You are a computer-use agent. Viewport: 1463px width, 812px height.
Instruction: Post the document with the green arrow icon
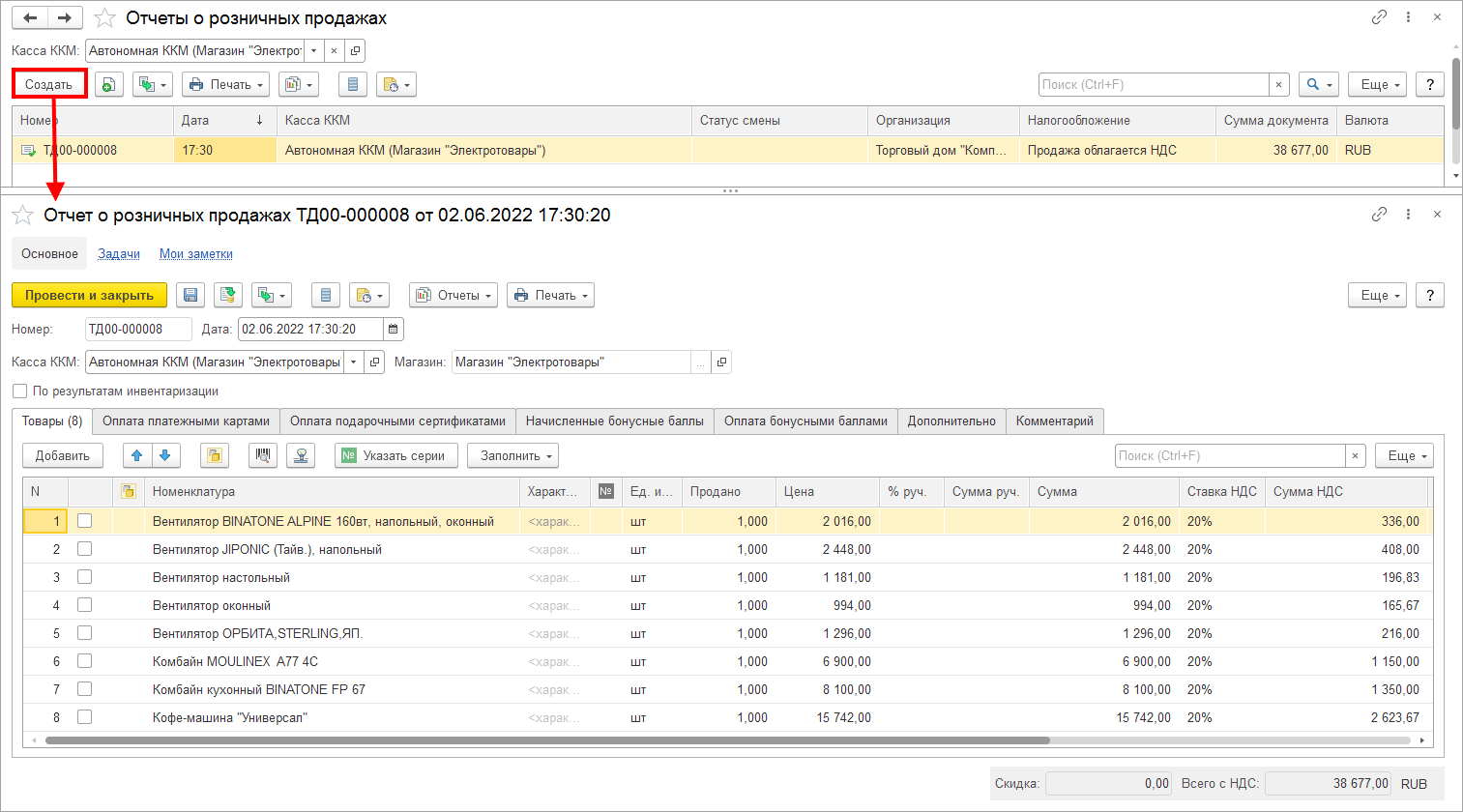point(228,296)
